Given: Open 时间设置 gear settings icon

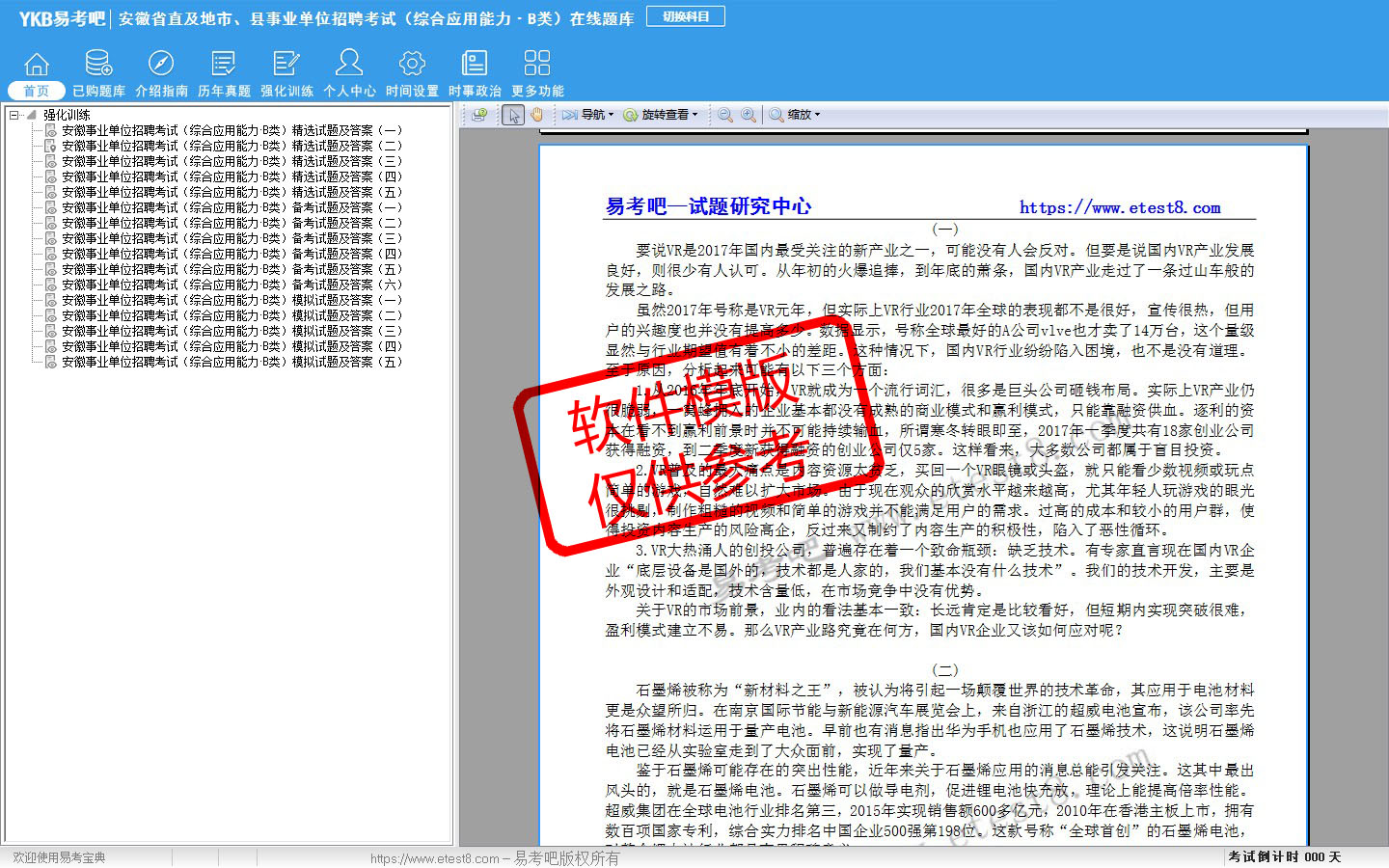Looking at the screenshot, I should [412, 64].
